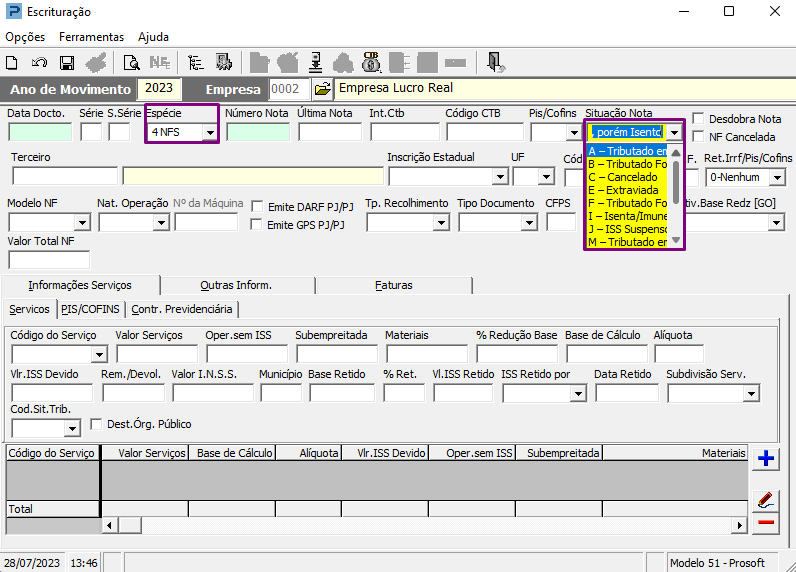Viewport: 796px width, 572px height.
Task: Check the NF Cancelada box
Action: click(699, 137)
